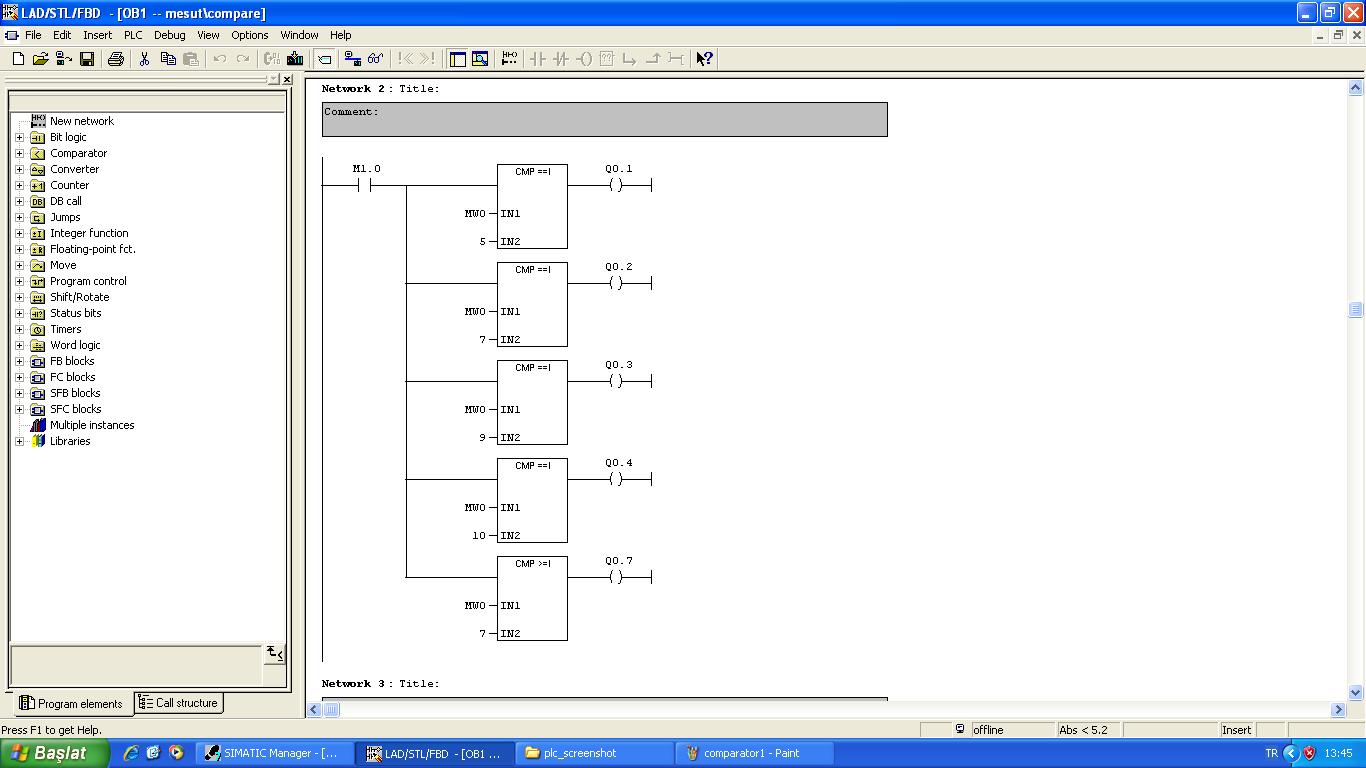Click the Başlat start button
The width and height of the screenshot is (1366, 768).
pyautogui.click(x=54, y=753)
